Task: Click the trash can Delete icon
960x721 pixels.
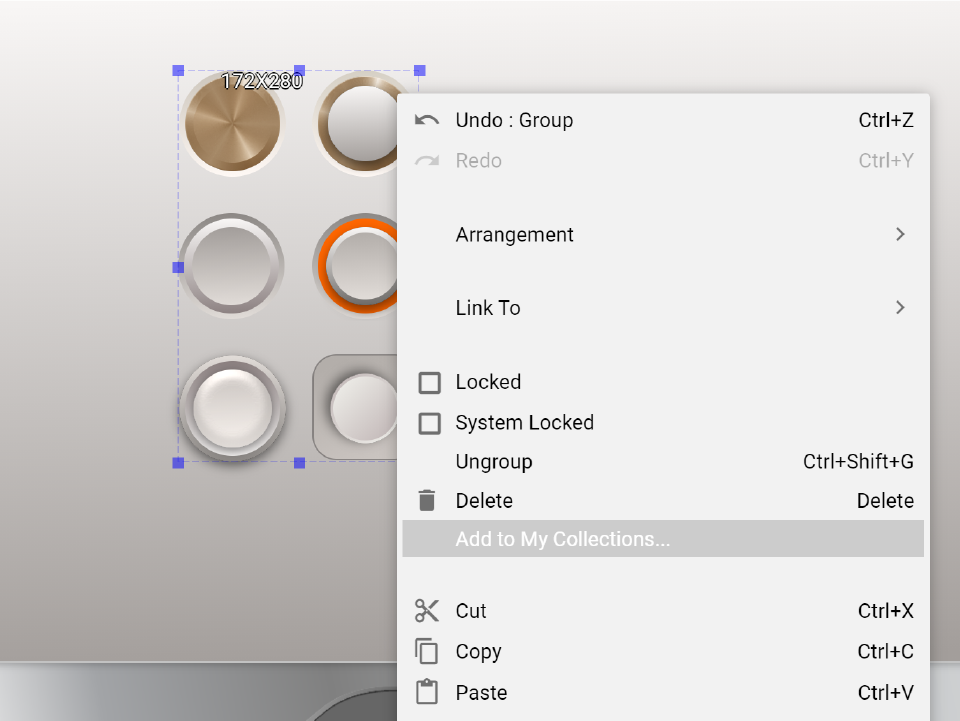Action: click(427, 500)
